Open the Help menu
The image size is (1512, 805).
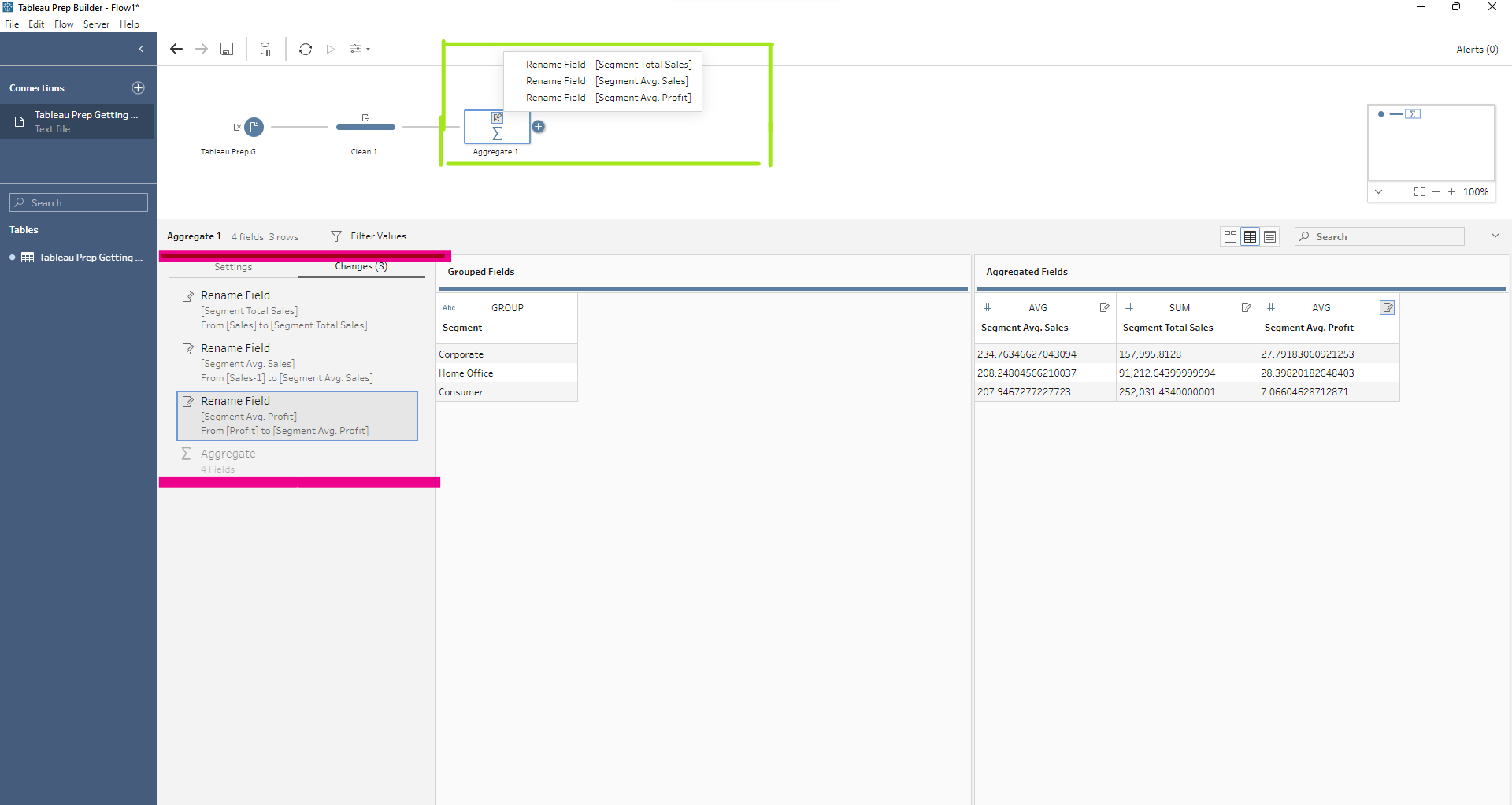pyautogui.click(x=129, y=24)
